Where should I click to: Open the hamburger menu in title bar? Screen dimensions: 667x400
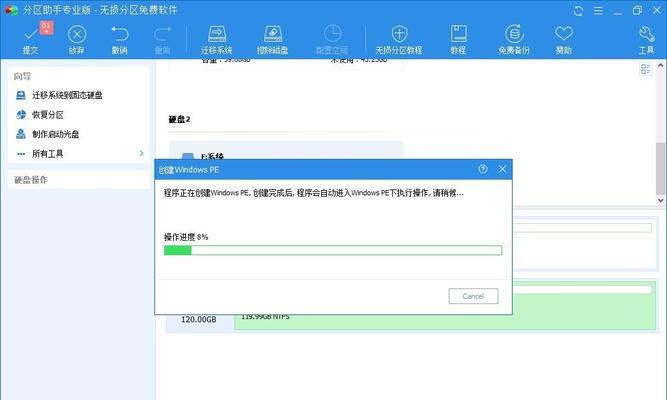(x=598, y=11)
